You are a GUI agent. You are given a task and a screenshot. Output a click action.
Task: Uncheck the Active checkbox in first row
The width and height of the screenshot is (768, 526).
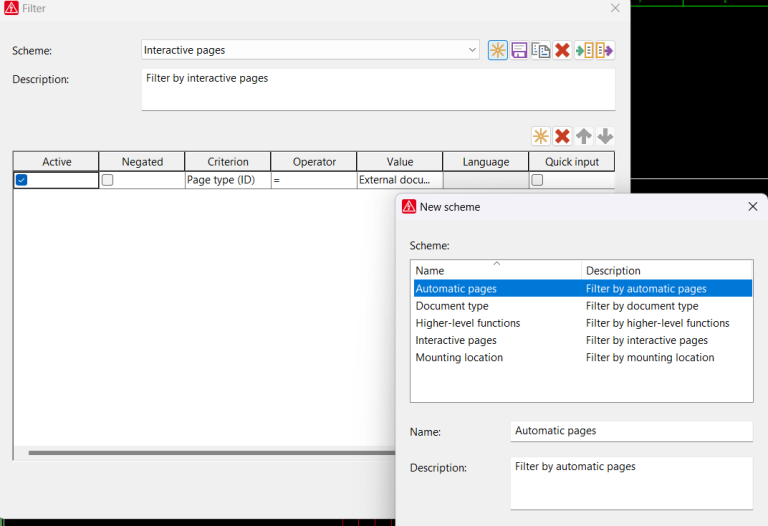click(22, 180)
